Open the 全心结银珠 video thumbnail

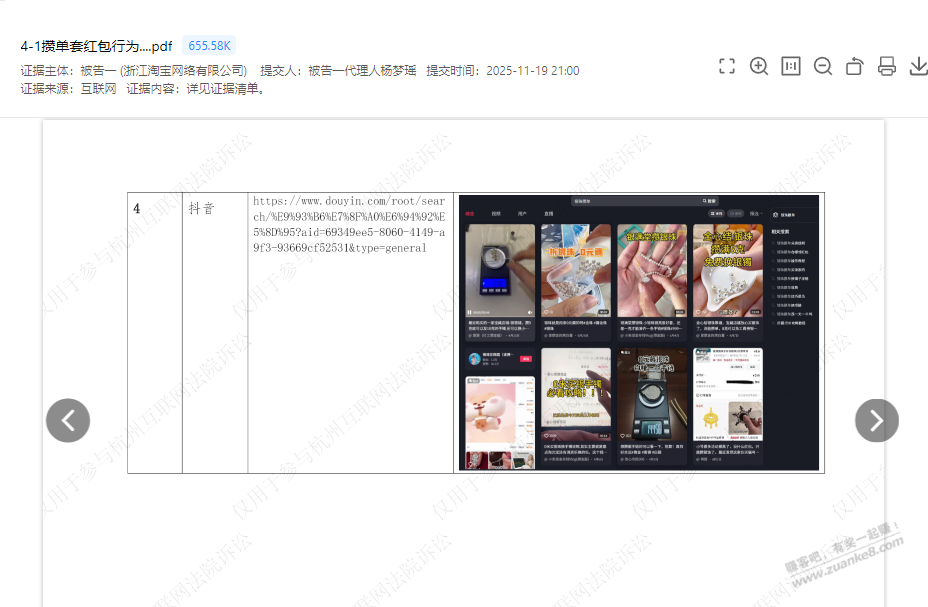click(x=727, y=270)
